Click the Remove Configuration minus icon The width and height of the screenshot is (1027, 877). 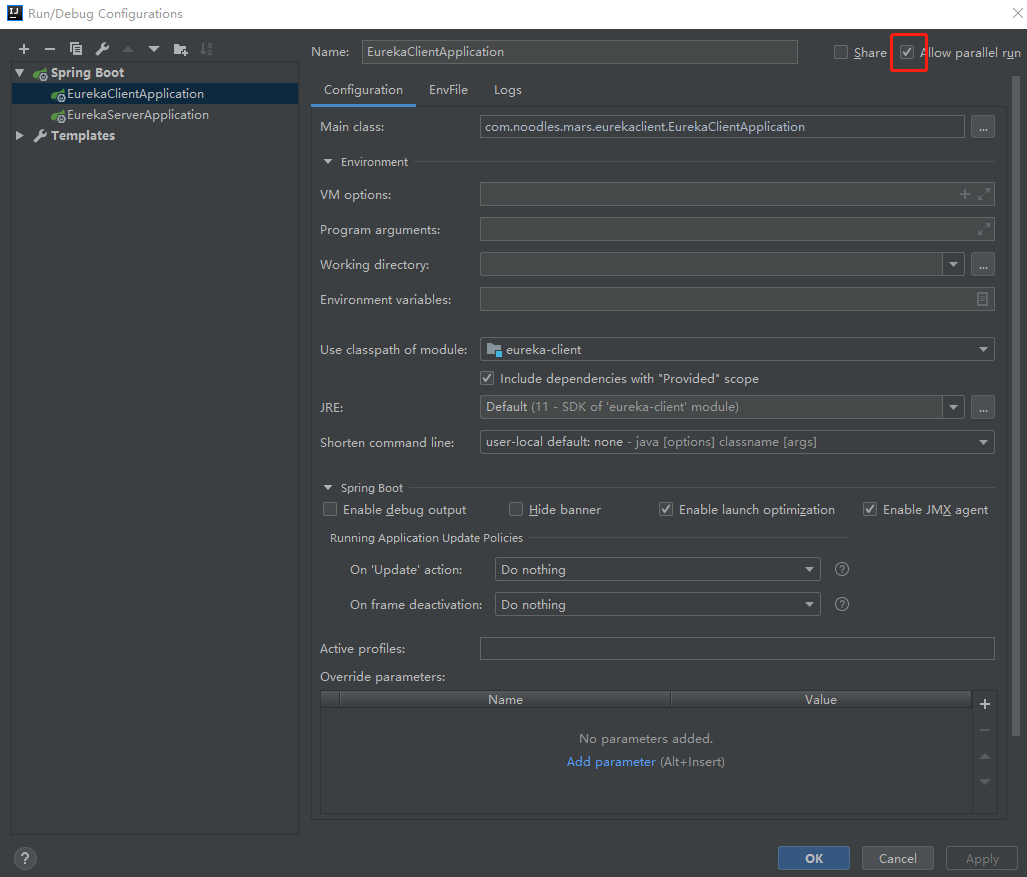coord(50,49)
